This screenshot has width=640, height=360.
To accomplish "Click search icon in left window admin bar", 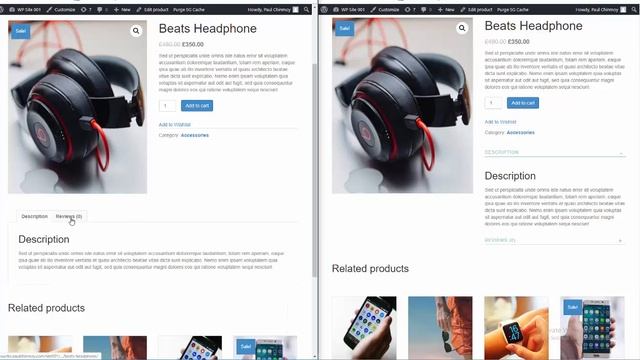I will (307, 9).
